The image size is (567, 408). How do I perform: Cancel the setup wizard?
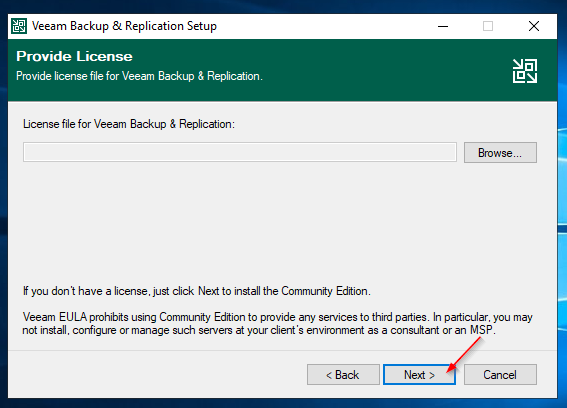pyautogui.click(x=500, y=374)
